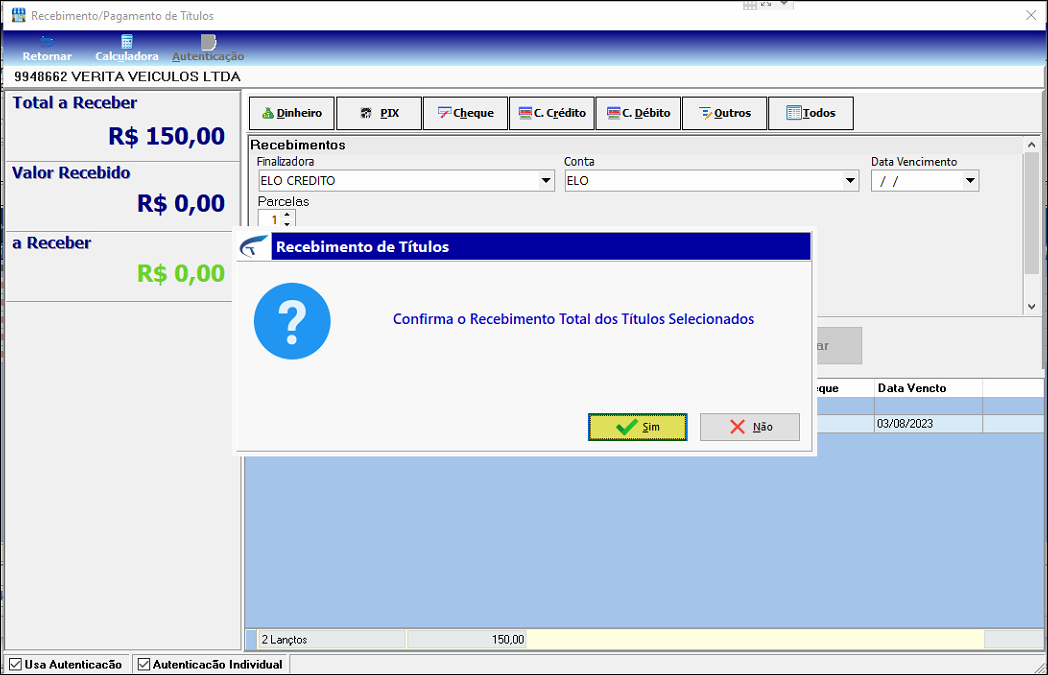Expand the Finalizadora dropdown
The image size is (1048, 675).
[546, 180]
